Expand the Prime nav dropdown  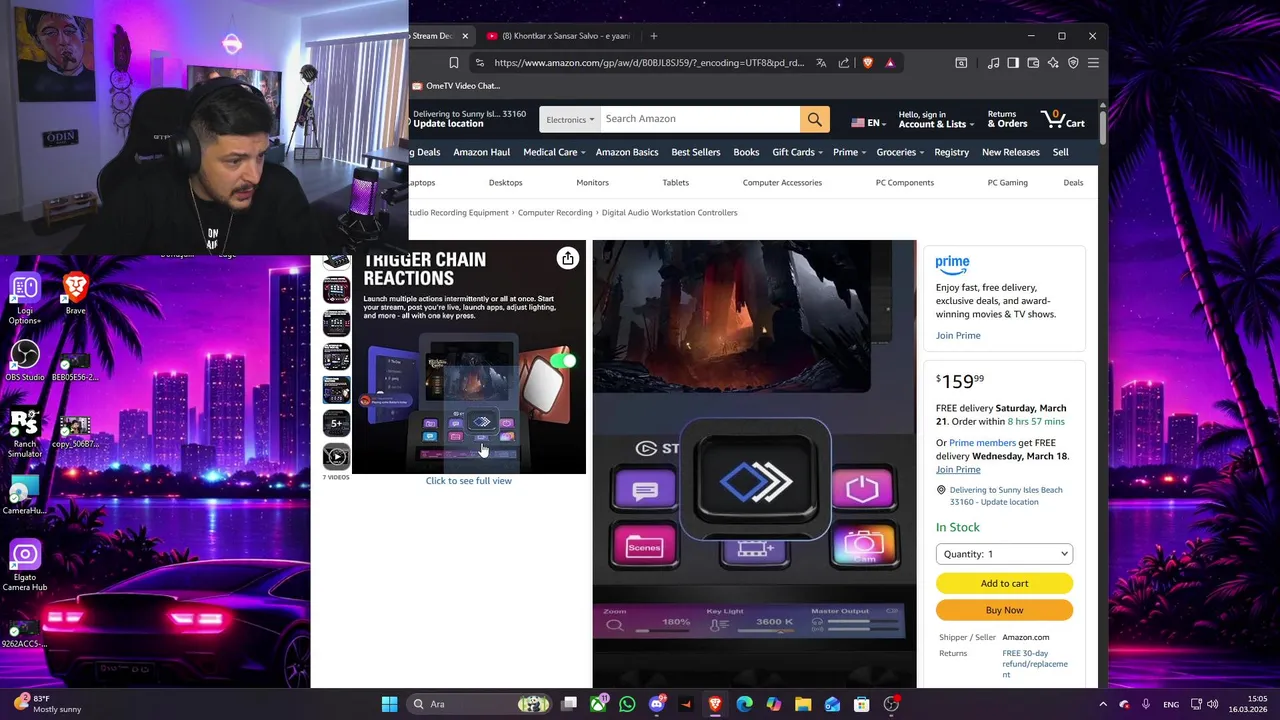[849, 152]
